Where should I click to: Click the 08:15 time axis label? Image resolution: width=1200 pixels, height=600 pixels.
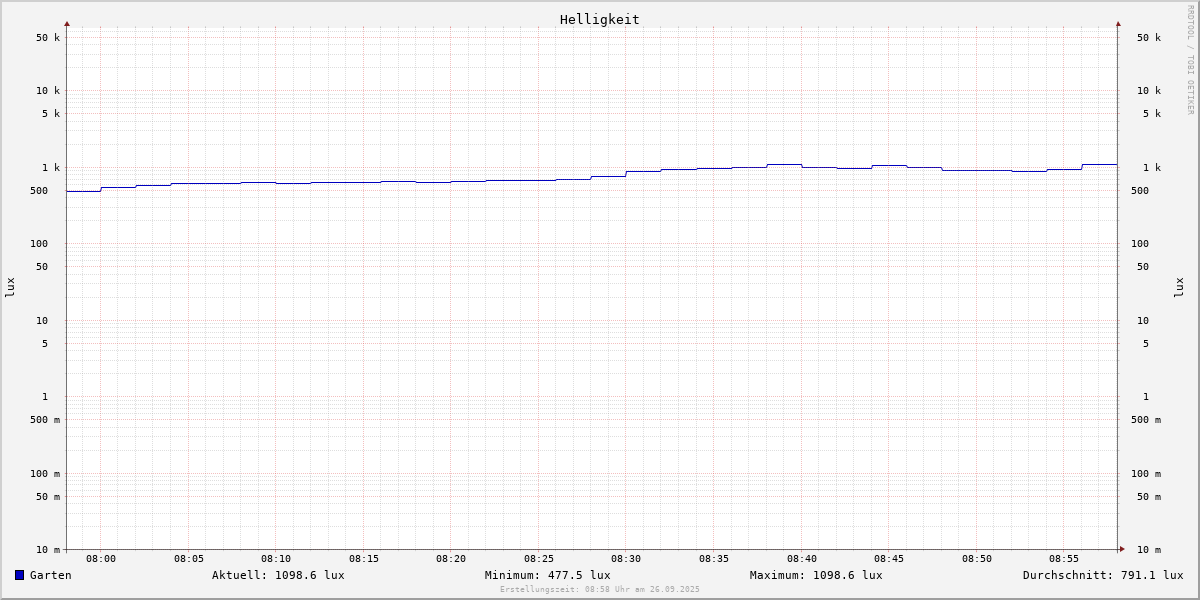click(364, 559)
